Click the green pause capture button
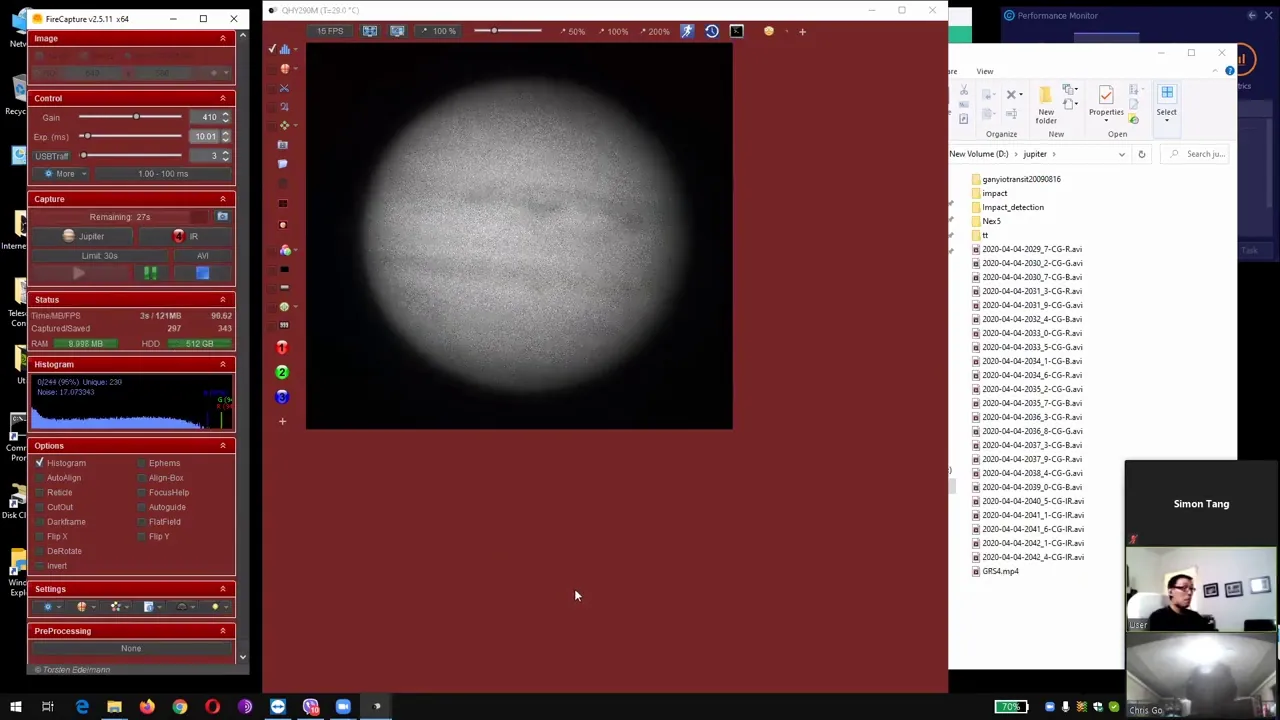1280x720 pixels. (x=150, y=273)
